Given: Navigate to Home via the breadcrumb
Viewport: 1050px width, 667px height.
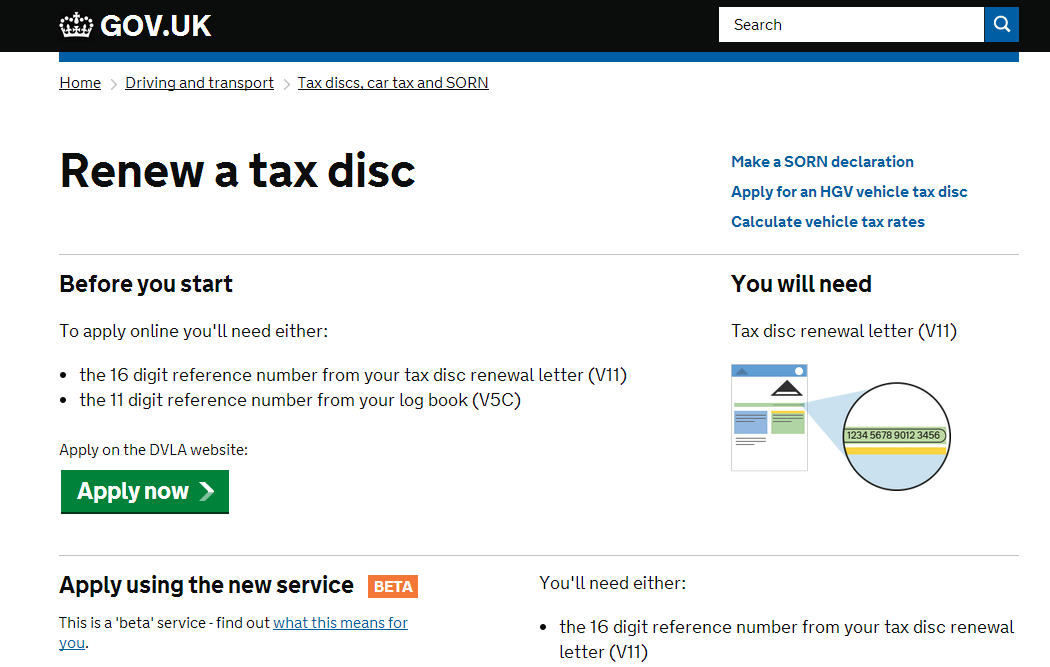Looking at the screenshot, I should pyautogui.click(x=79, y=83).
